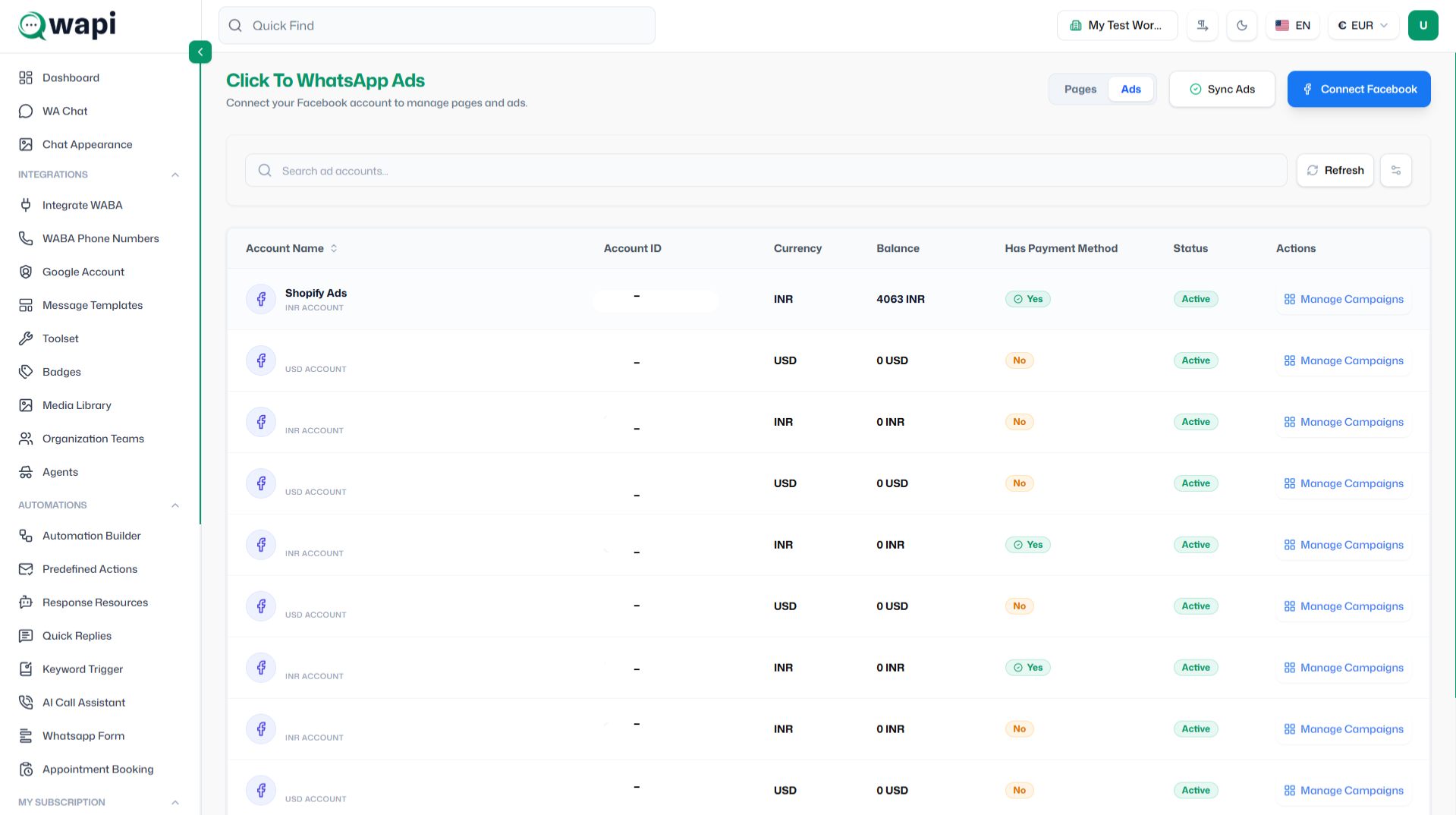Collapse the sidebar with the green chevron button

click(200, 52)
